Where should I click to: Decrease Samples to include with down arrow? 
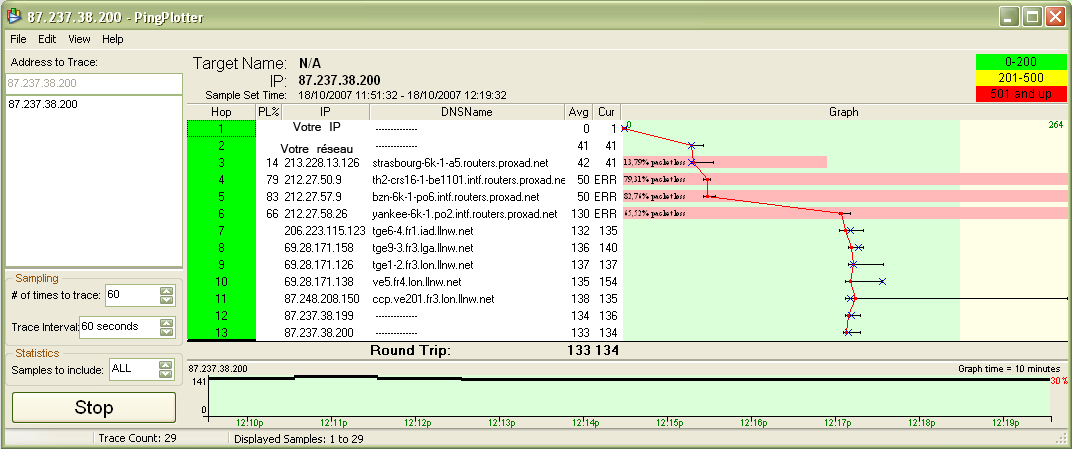coord(166,374)
